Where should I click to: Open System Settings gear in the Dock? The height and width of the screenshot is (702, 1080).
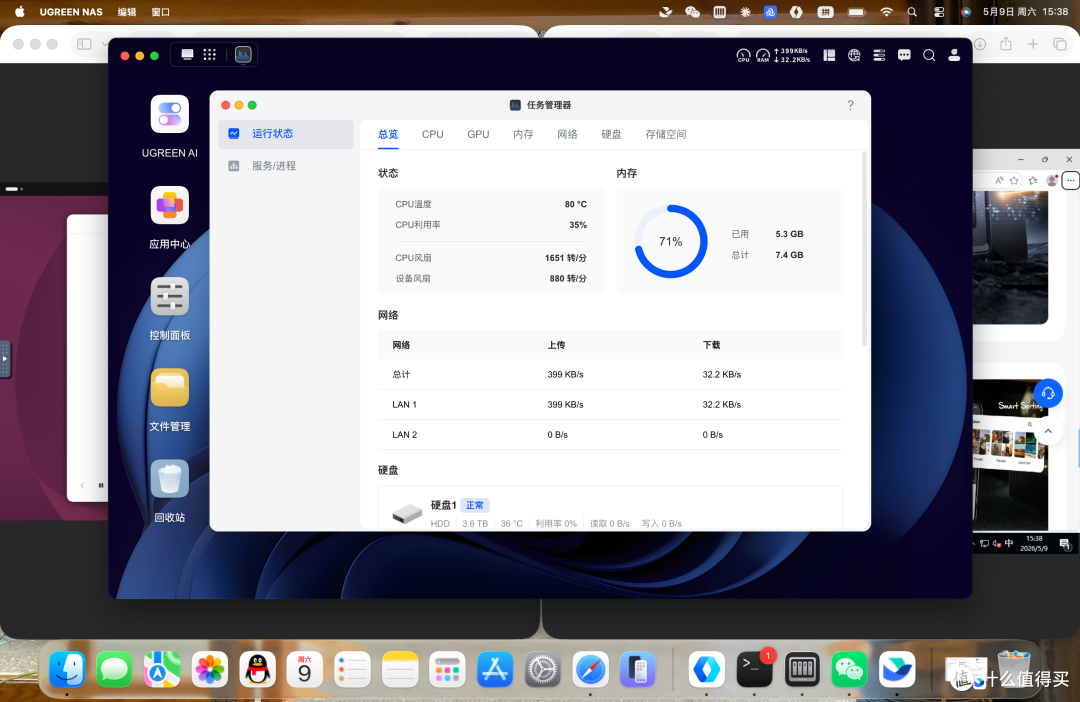[543, 669]
